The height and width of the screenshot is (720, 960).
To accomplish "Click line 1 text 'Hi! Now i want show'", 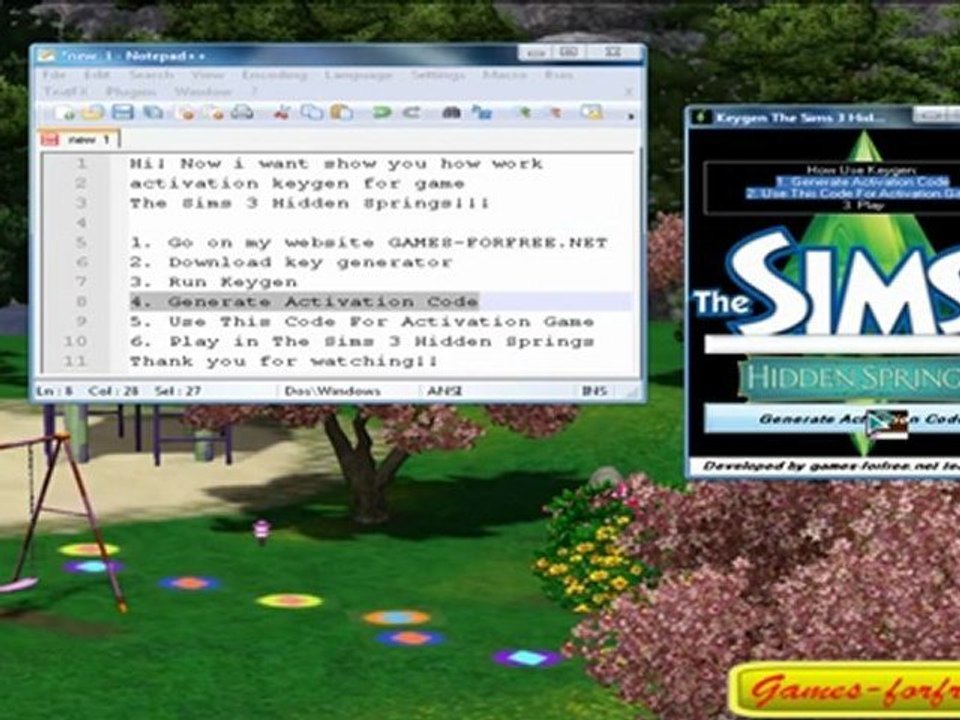I will [x=336, y=163].
